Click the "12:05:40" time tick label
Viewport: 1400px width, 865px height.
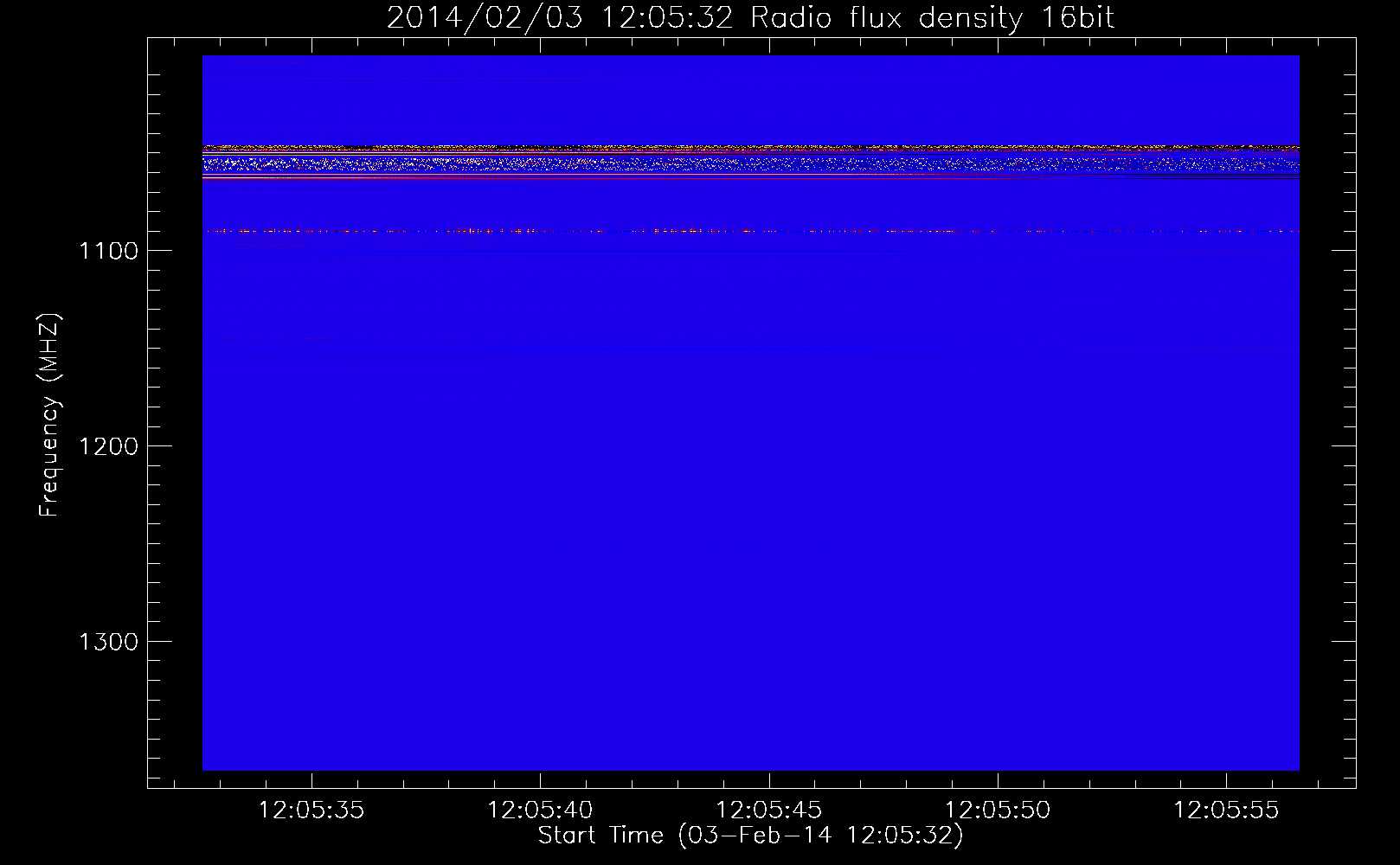point(540,811)
